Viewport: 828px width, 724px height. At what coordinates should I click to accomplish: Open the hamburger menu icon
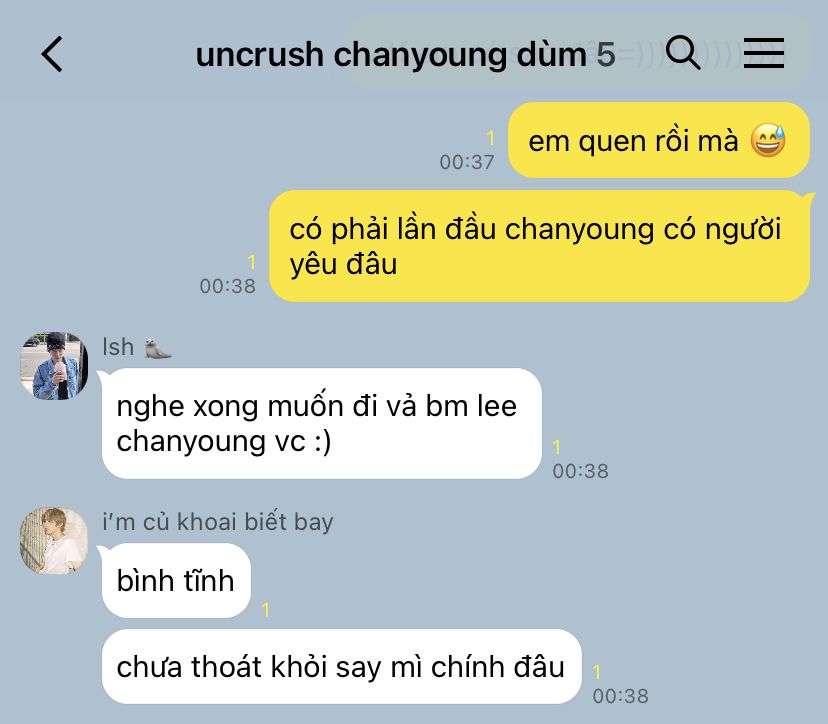[x=764, y=53]
